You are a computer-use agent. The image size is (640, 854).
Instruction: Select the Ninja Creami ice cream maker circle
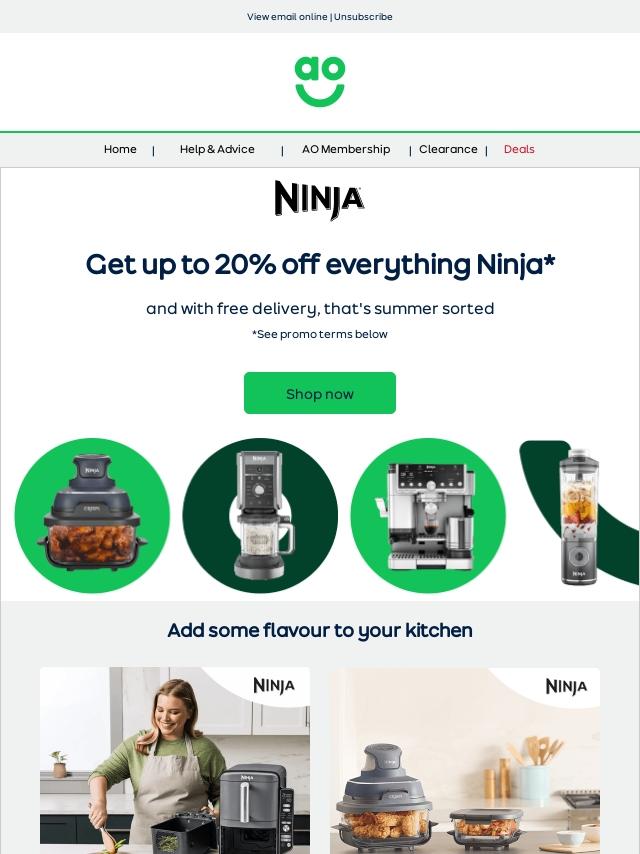[x=260, y=515]
